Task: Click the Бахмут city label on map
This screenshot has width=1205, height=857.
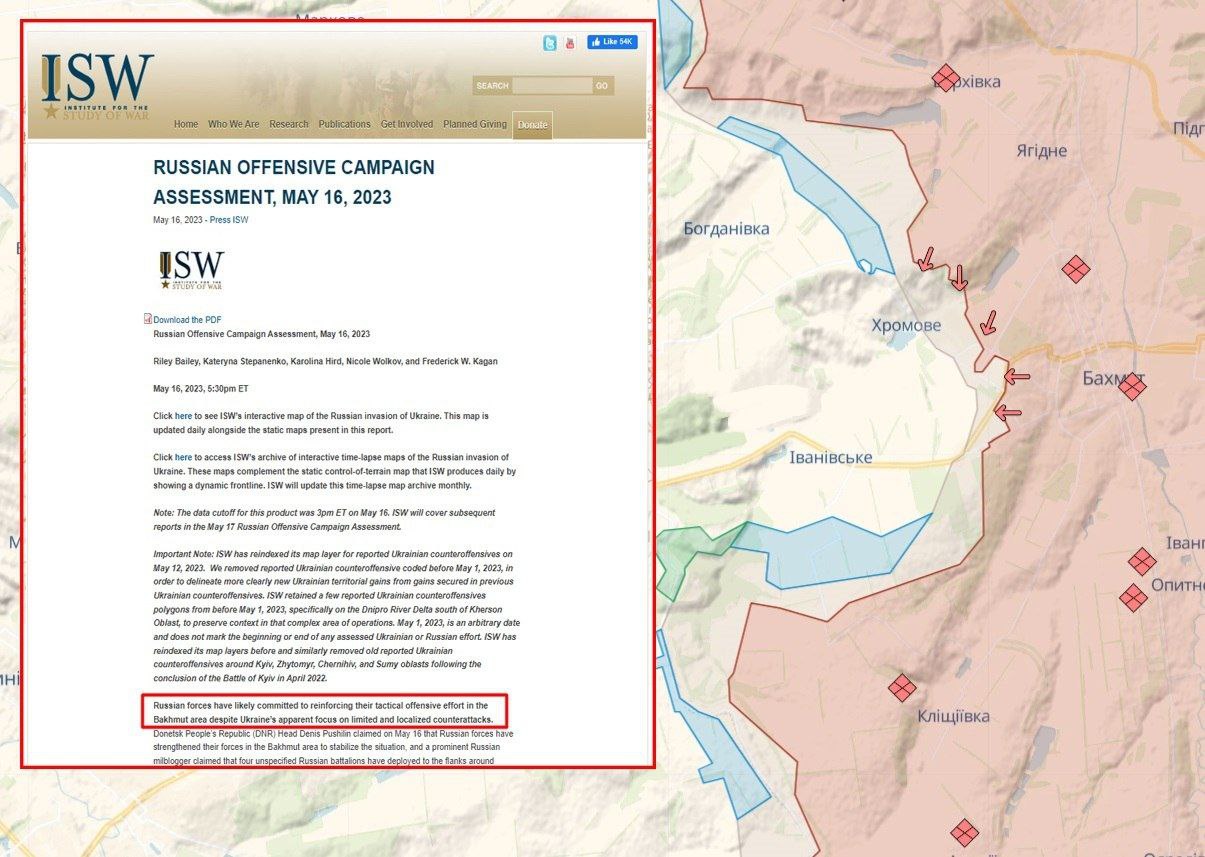Action: 1113,378
